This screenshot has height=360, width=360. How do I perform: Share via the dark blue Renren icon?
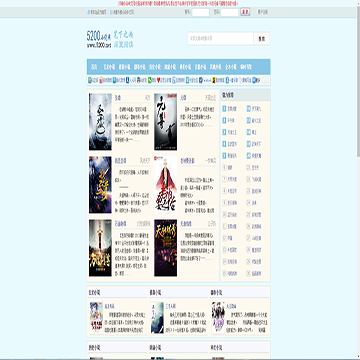click(x=128, y=80)
